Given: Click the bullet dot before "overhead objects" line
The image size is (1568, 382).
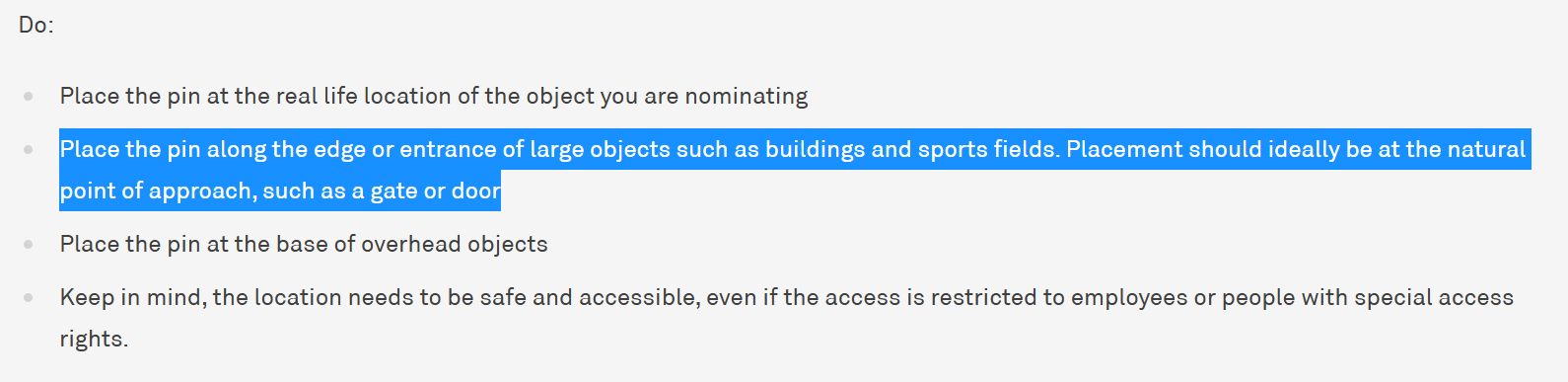Looking at the screenshot, I should point(29,244).
